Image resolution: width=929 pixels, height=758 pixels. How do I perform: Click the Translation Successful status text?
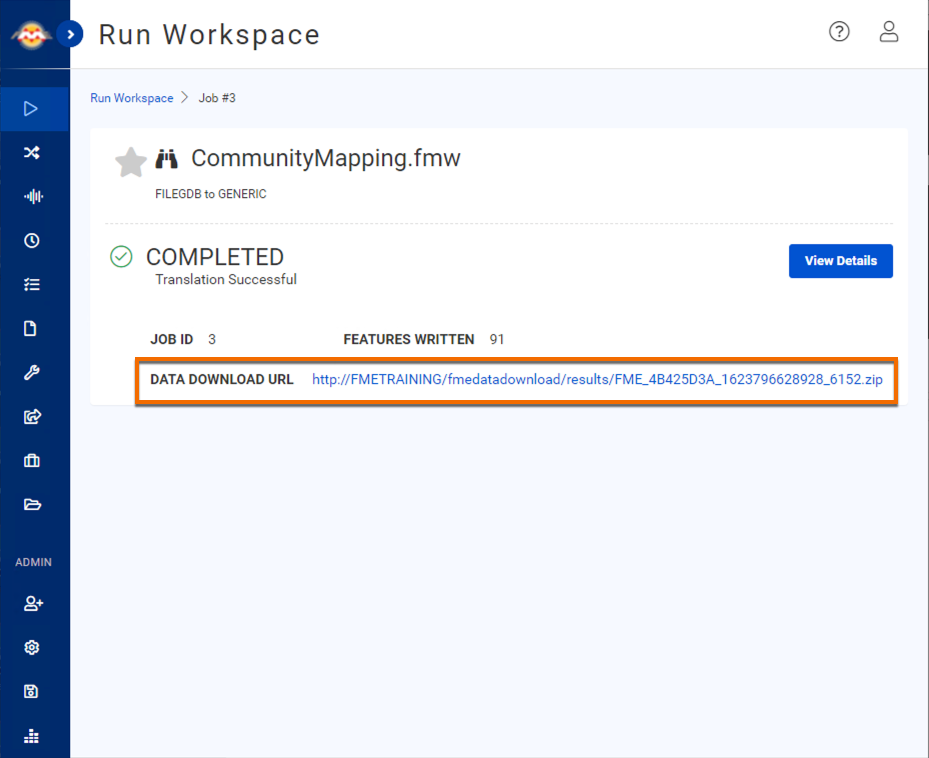[226, 279]
